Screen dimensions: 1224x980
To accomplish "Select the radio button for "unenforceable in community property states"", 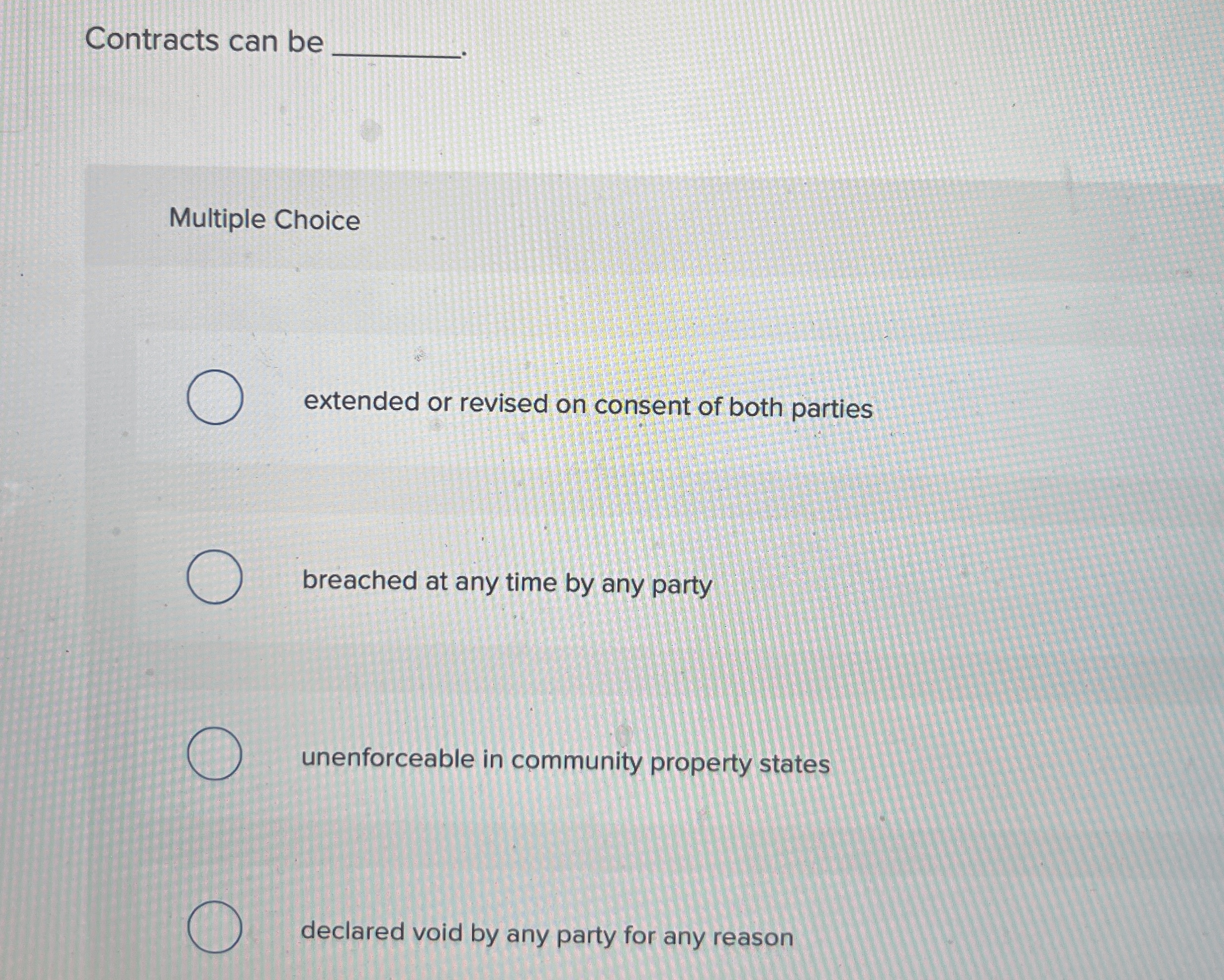I will click(x=215, y=753).
